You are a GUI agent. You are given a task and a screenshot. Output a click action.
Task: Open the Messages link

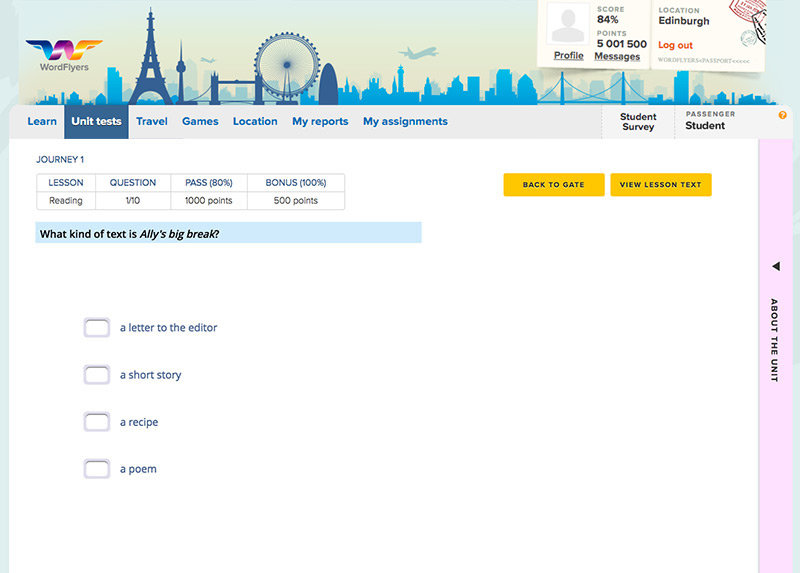[617, 57]
